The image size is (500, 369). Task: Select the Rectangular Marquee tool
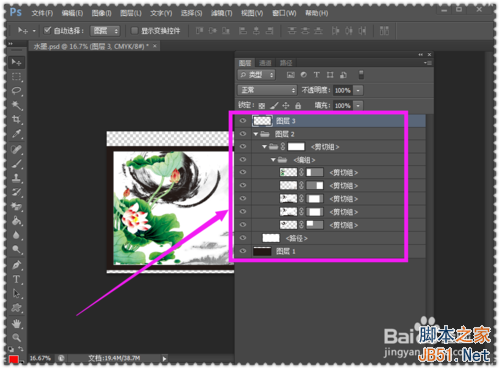point(16,77)
